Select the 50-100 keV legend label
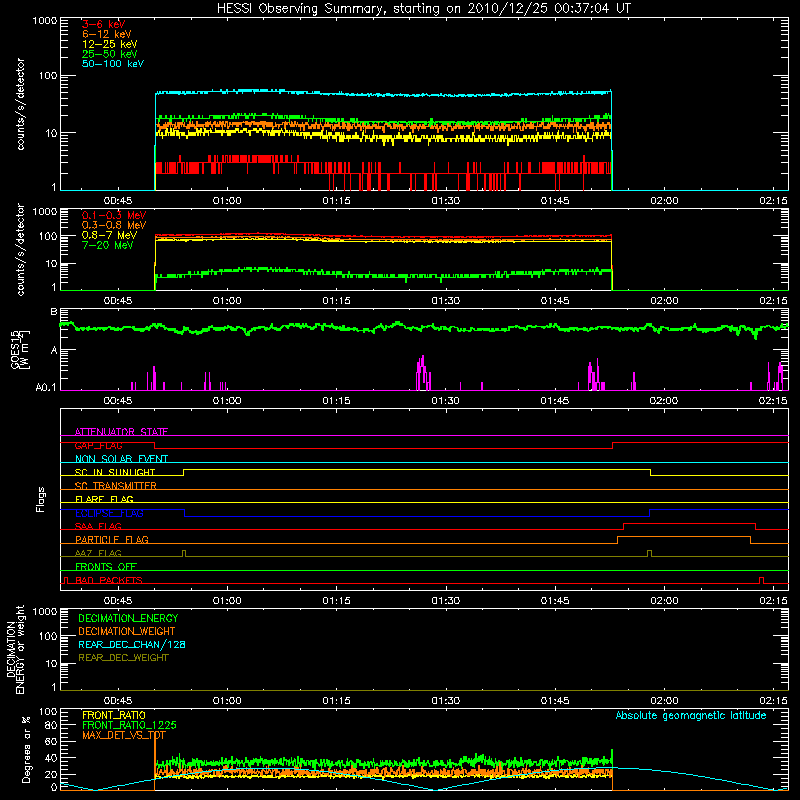Viewport: 800px width, 800px height. [x=113, y=64]
